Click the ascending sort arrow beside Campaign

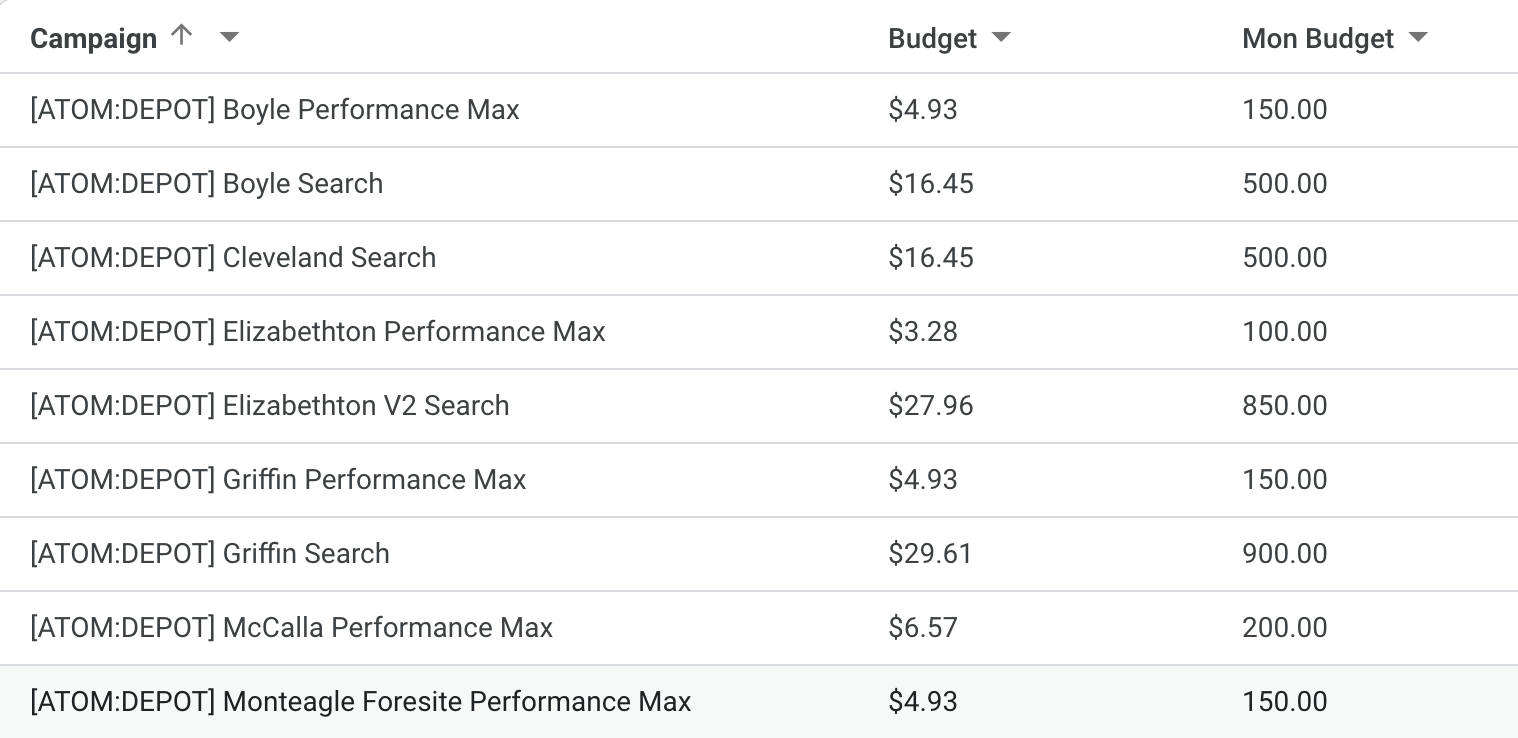click(181, 36)
